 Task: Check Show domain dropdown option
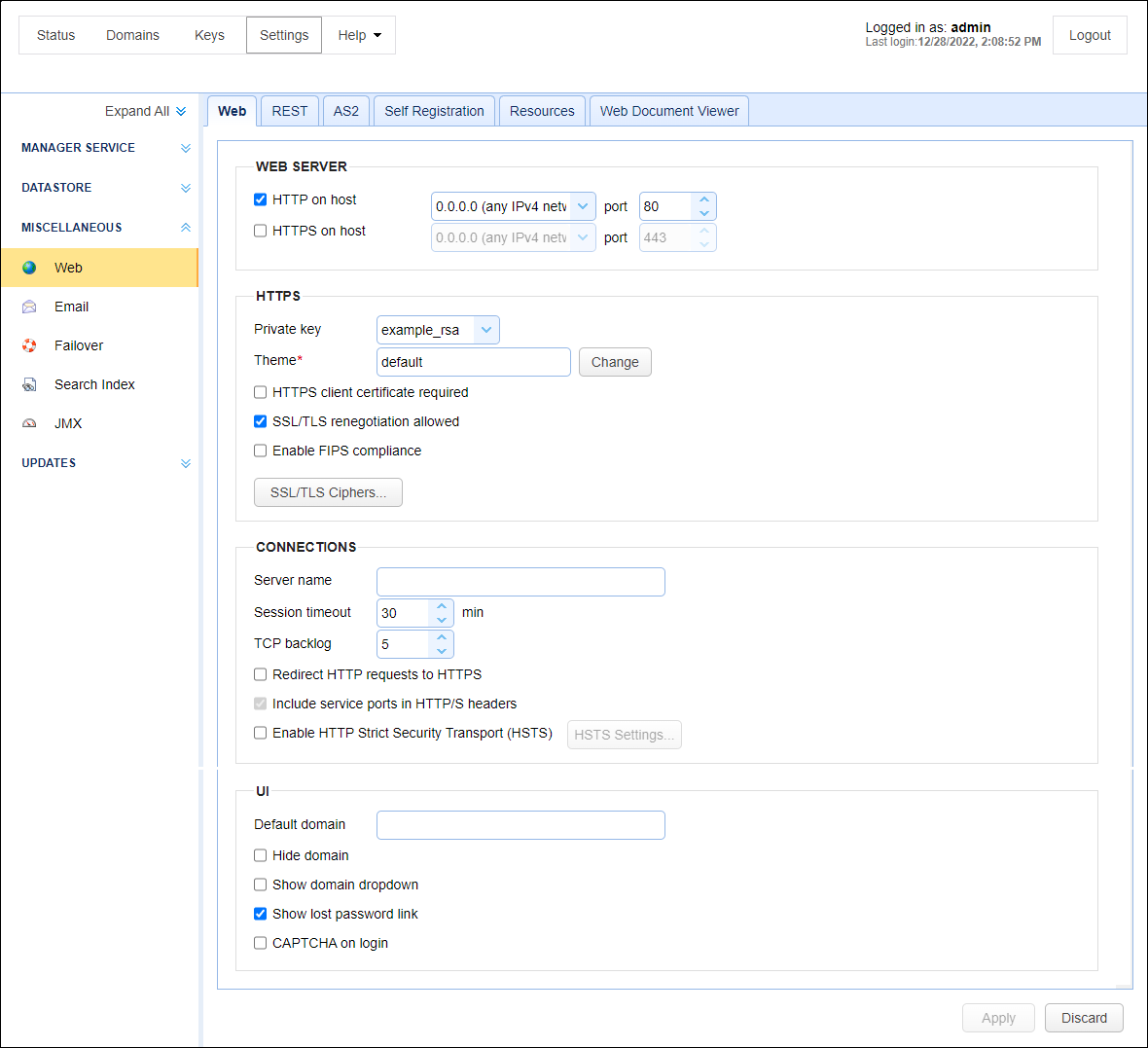point(260,885)
